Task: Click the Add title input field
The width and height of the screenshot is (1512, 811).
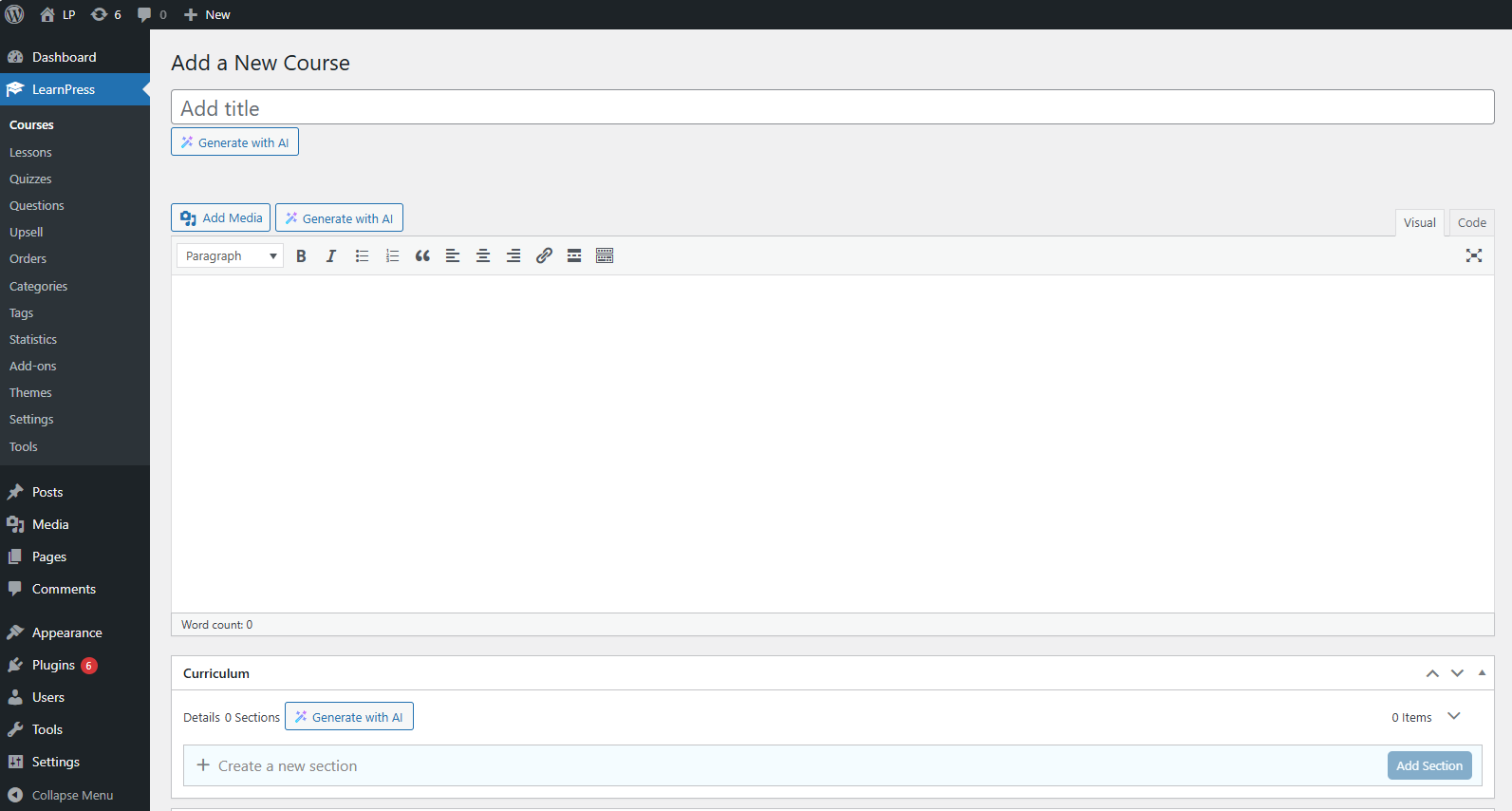Action: 831,107
